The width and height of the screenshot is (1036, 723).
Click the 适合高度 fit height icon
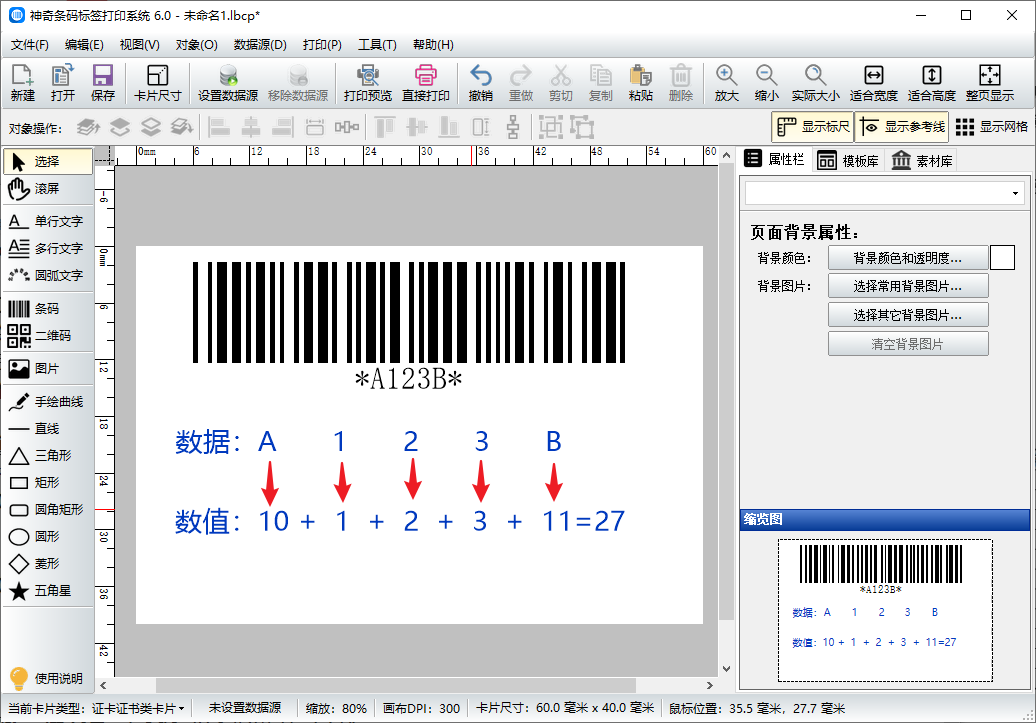[x=931, y=83]
